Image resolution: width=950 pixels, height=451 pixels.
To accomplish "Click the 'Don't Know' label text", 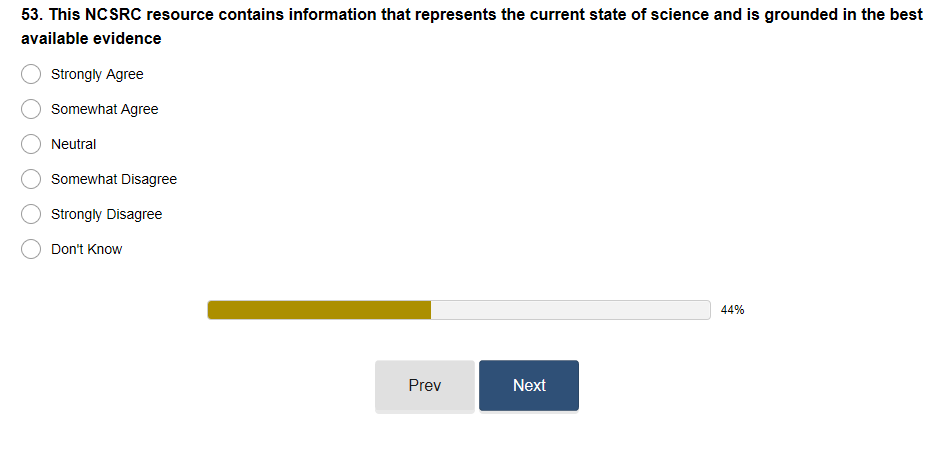I will (x=86, y=249).
